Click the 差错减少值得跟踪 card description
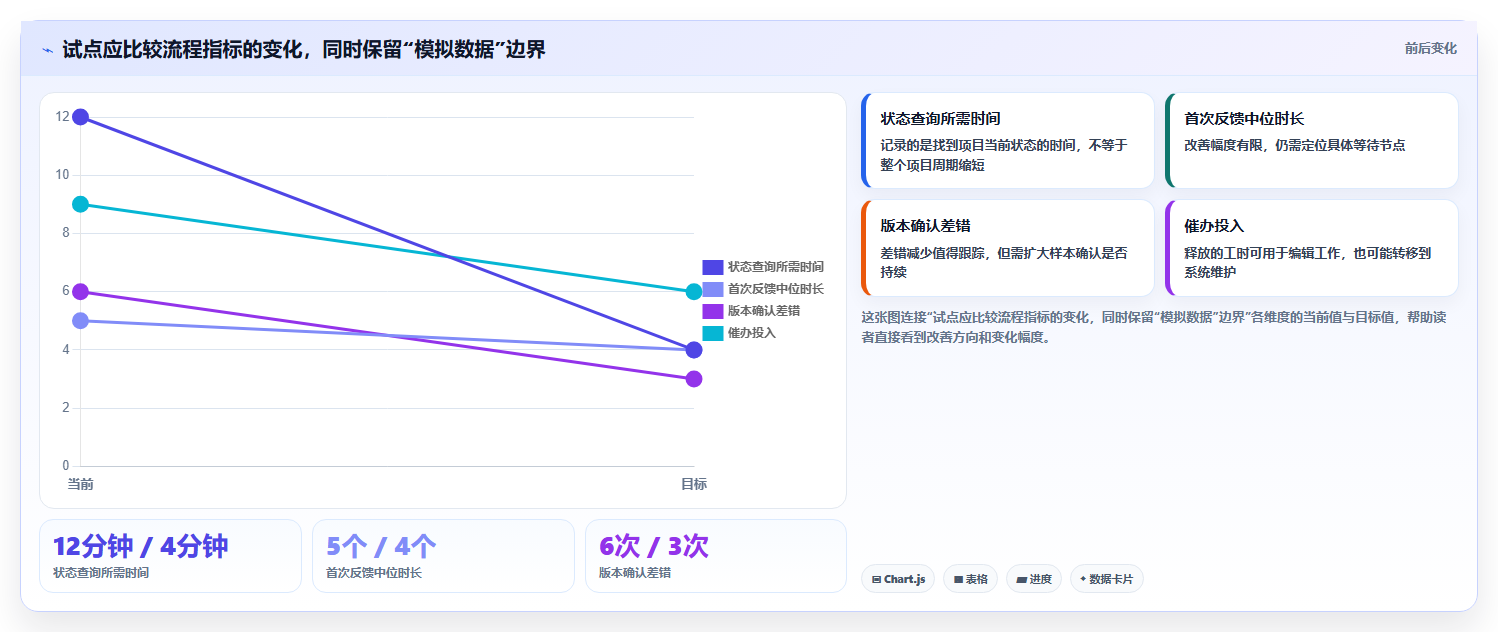This screenshot has height=632, width=1498. click(x=1004, y=262)
